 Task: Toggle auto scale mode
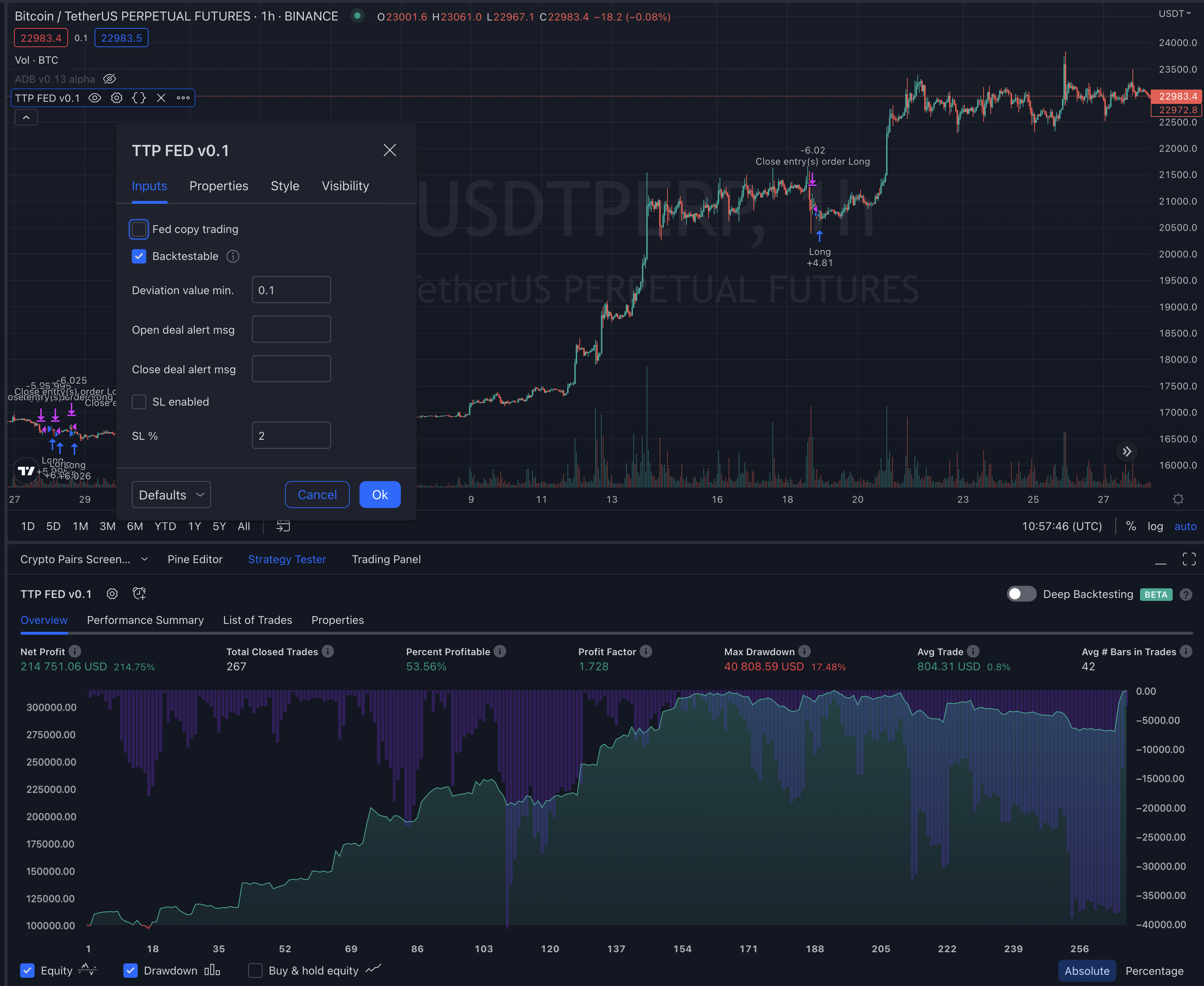coord(1185,526)
